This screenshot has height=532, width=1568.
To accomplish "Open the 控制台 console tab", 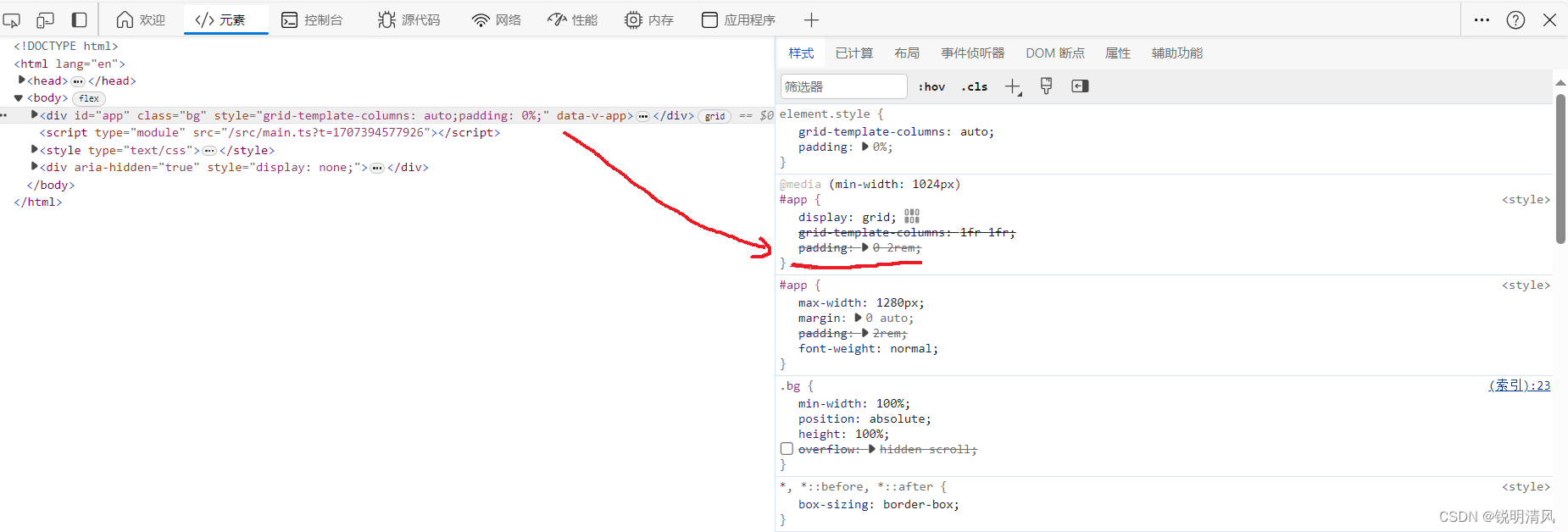I will [312, 19].
